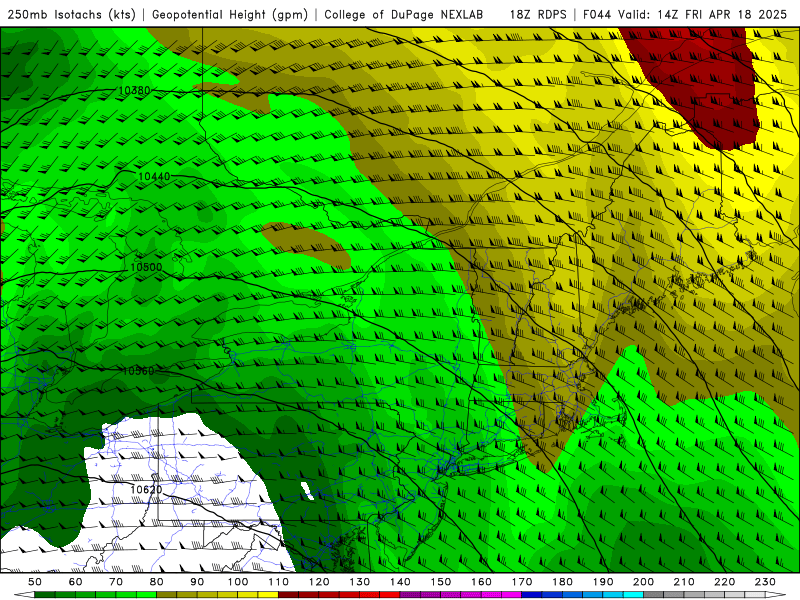Click the legend value 110
The width and height of the screenshot is (800, 600).
tap(279, 582)
